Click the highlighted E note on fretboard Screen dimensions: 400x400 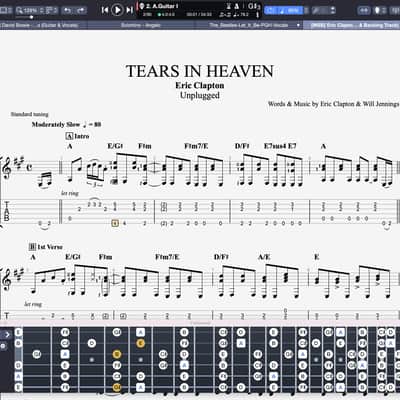pyautogui.click(x=140, y=343)
